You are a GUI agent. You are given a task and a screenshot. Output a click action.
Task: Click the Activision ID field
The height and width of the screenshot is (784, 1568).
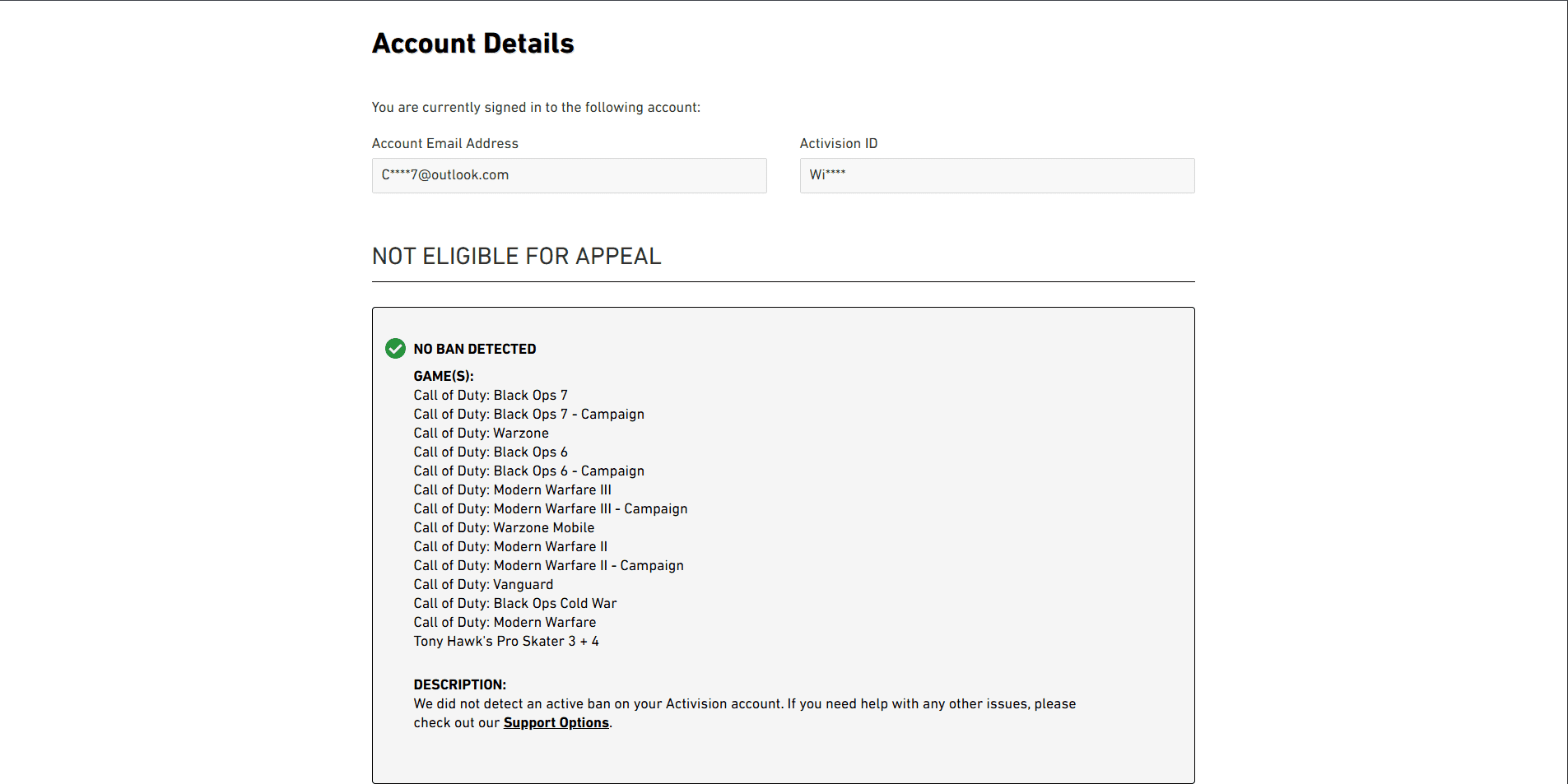996,175
